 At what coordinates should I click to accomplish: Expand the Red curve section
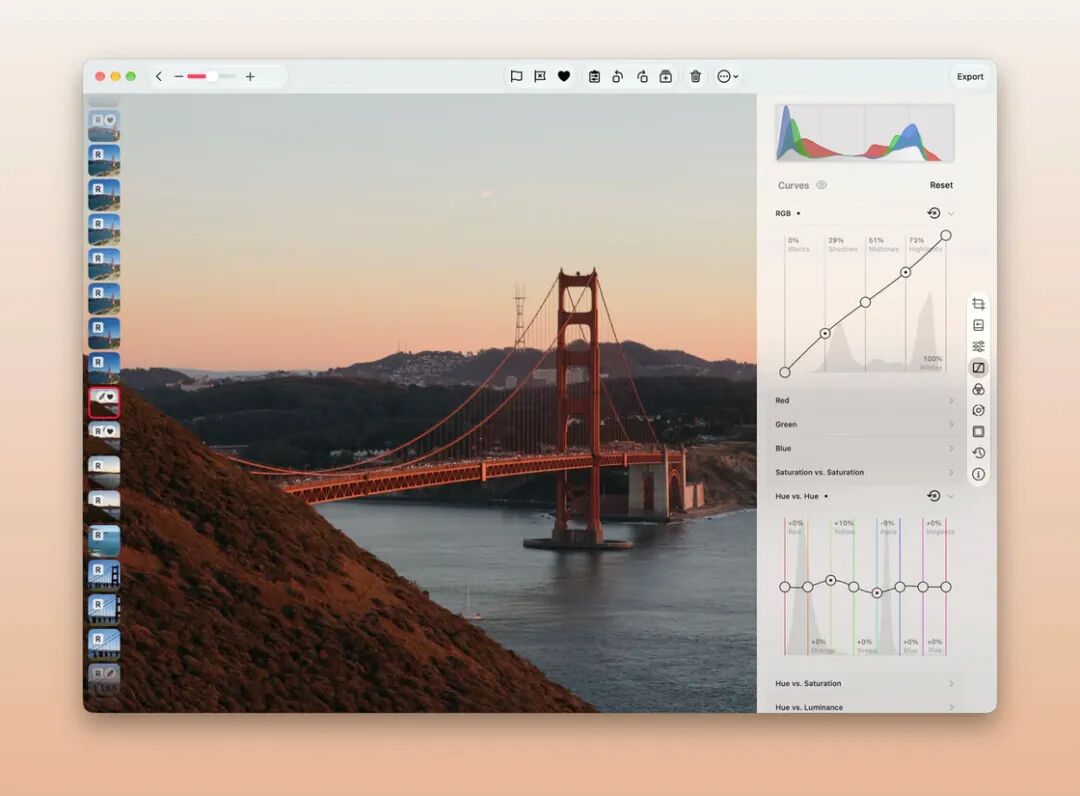864,401
